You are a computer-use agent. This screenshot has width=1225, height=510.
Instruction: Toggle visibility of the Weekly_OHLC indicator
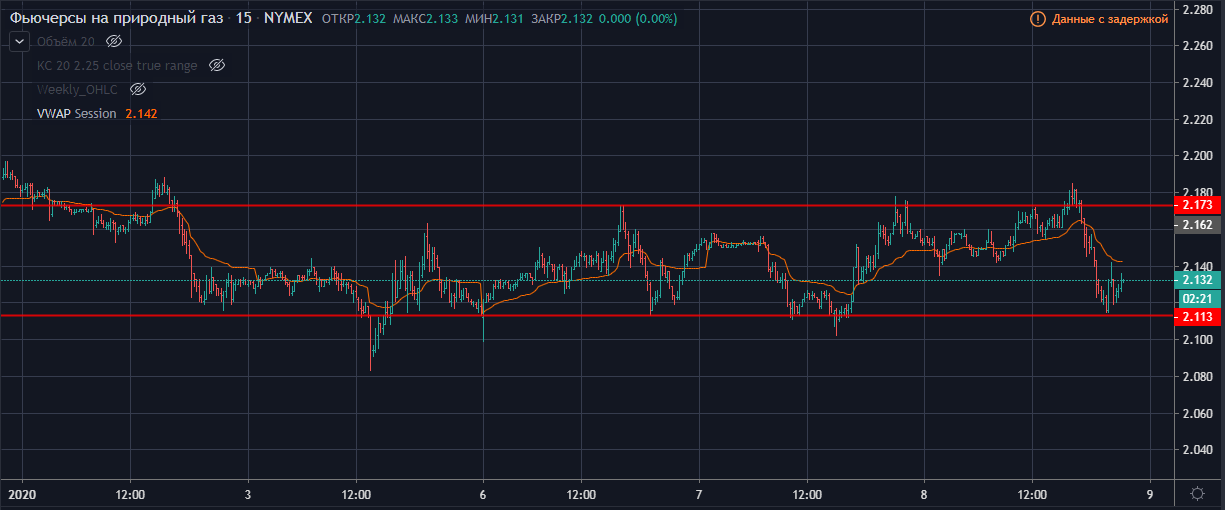coord(139,90)
